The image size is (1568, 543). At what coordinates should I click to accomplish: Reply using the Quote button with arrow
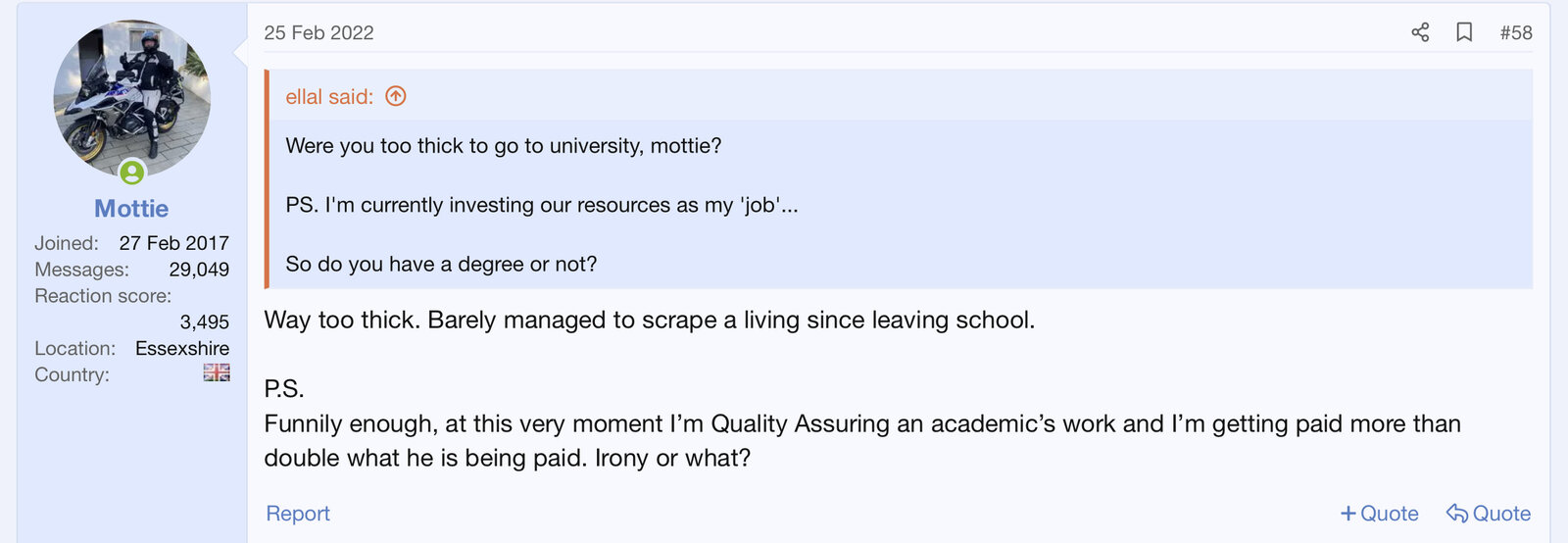click(1489, 514)
